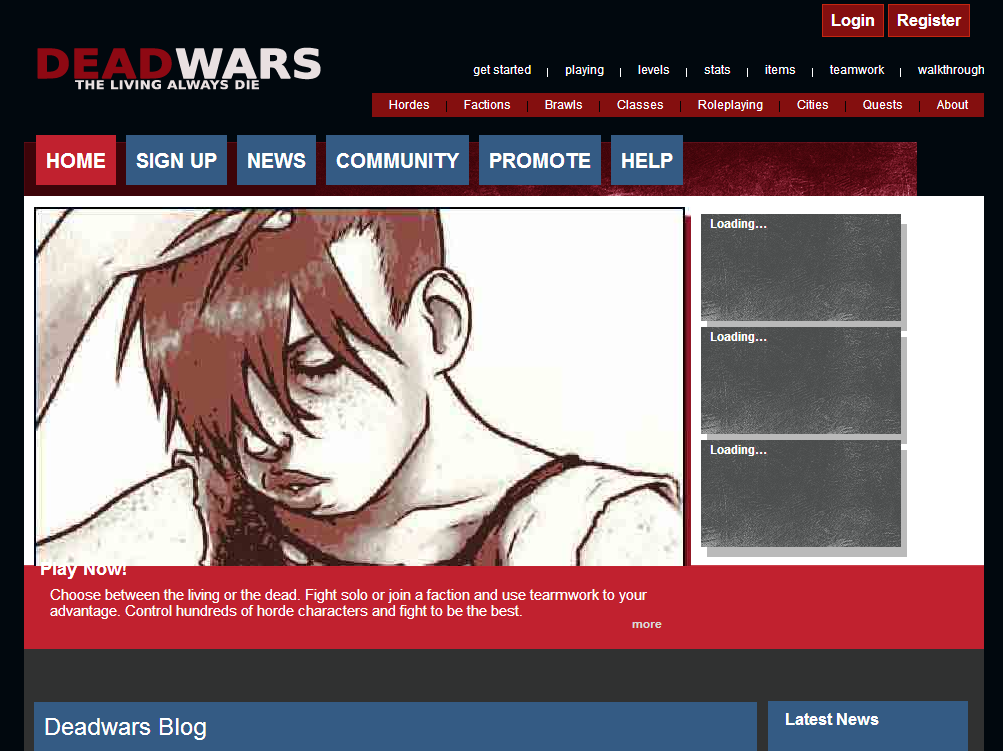
Task: Switch to the COMMUNITY tab
Action: pos(397,160)
